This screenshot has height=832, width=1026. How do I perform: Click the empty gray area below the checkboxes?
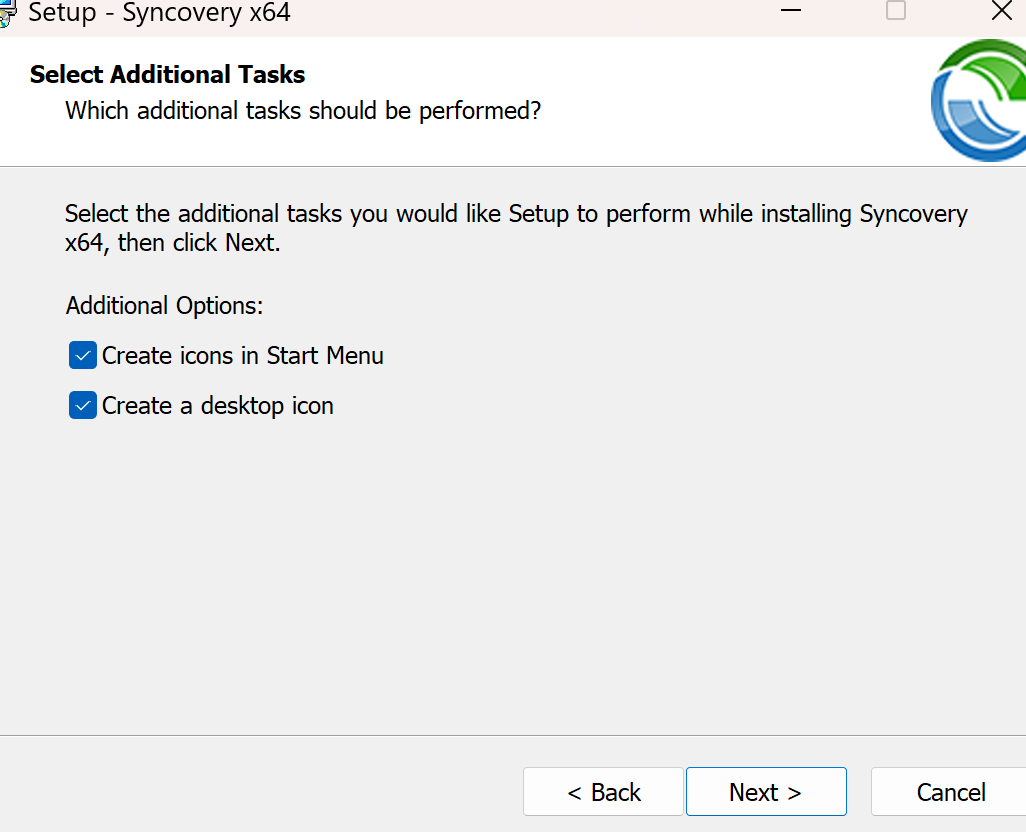[500, 580]
